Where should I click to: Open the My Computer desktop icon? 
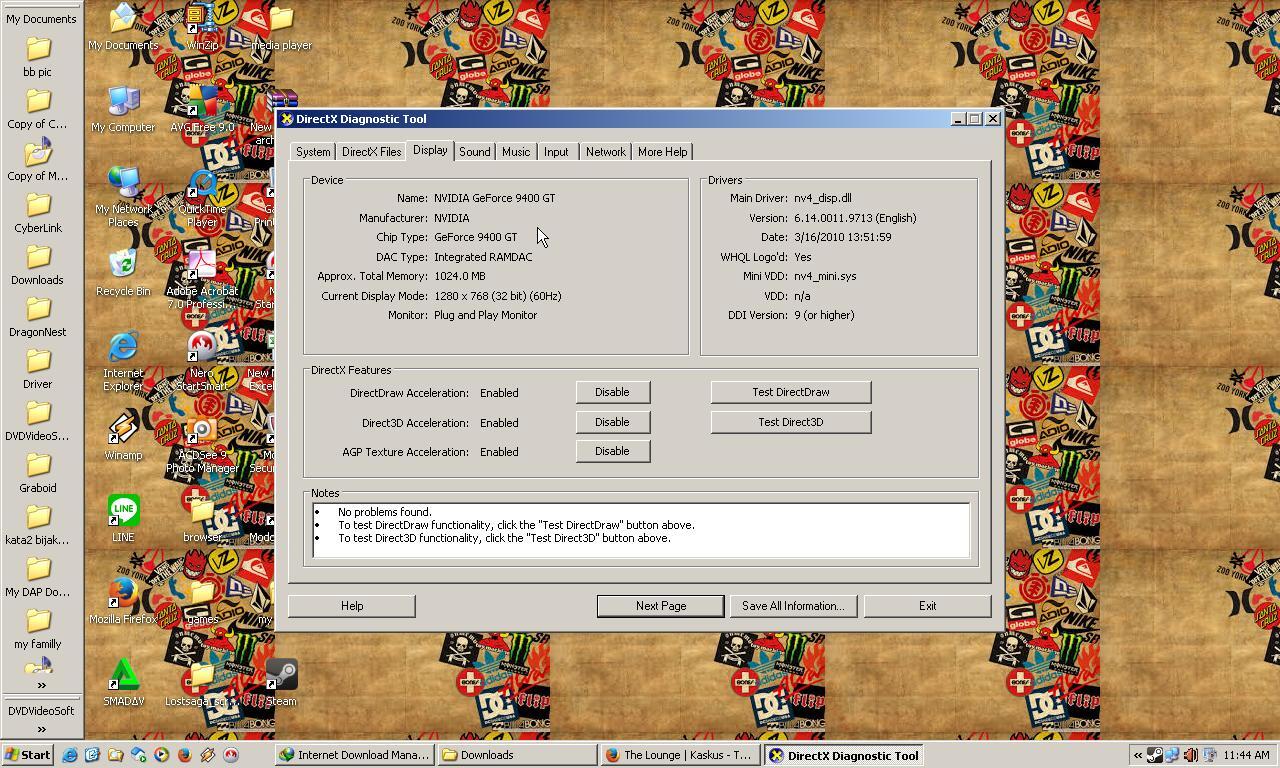123,109
